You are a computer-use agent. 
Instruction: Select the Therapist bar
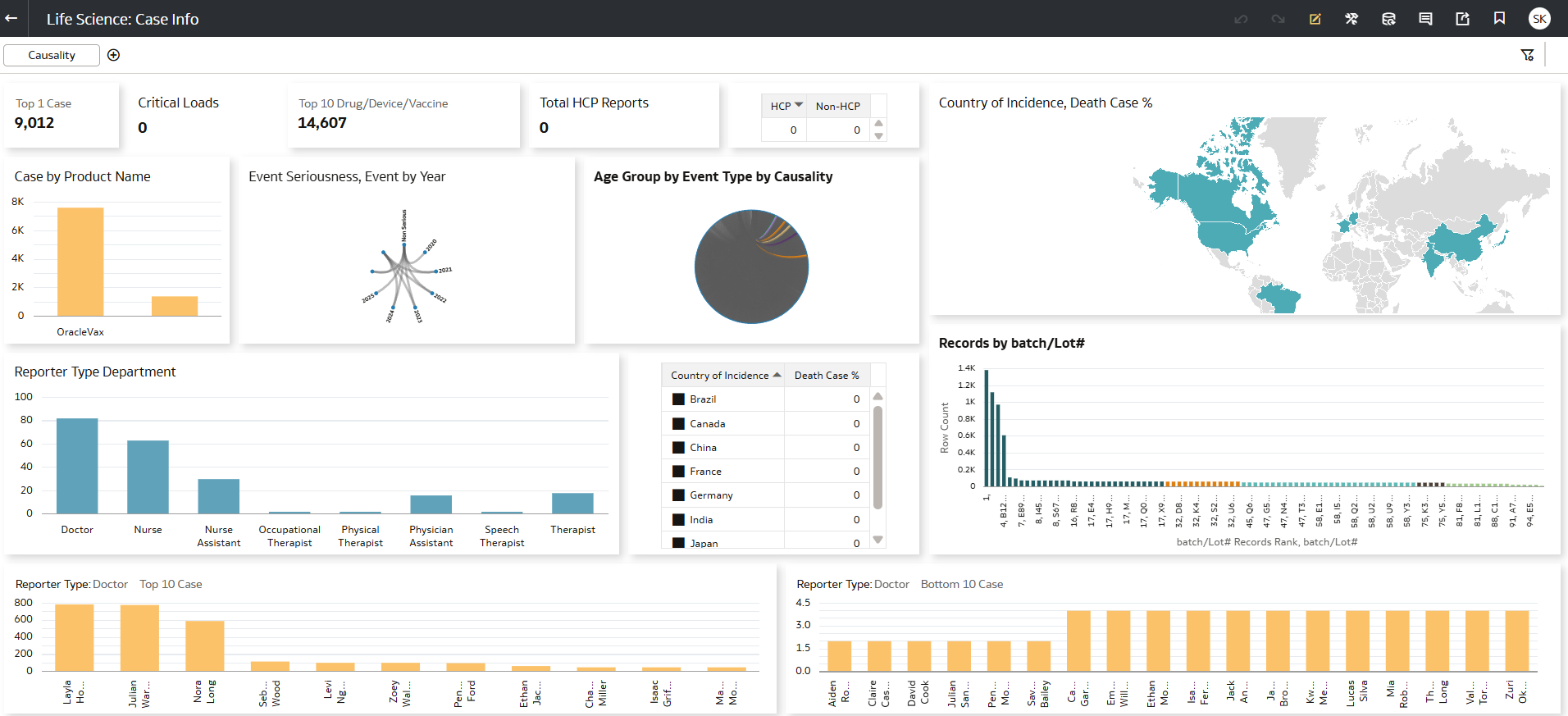[x=572, y=503]
